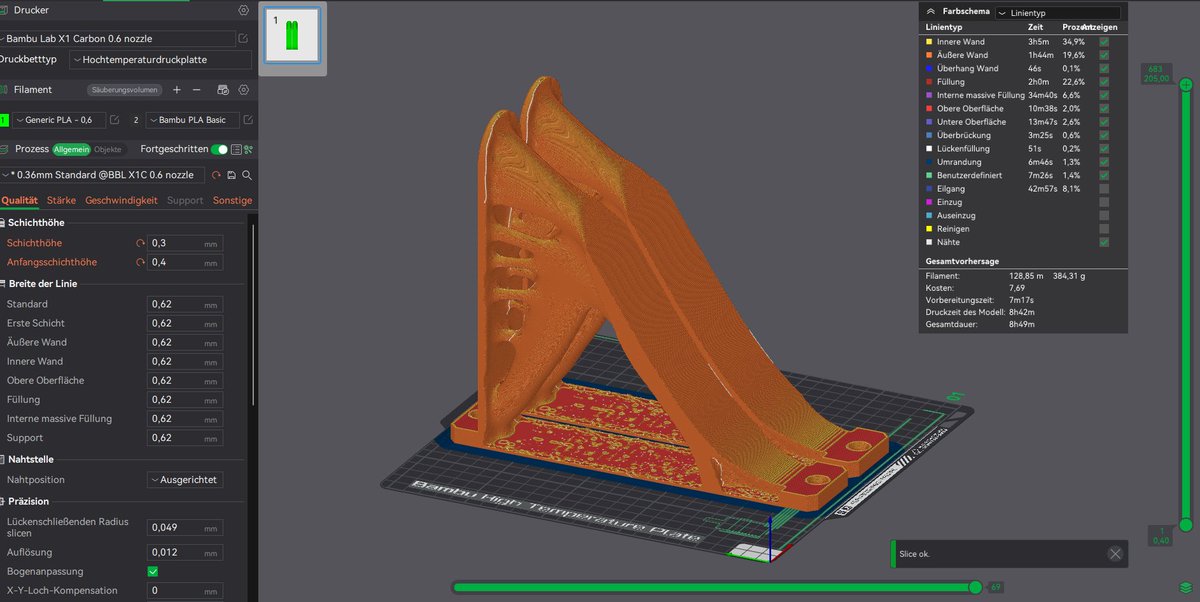Screen dimensions: 1200x602
Task: Switch to Stärke tab
Action: coord(61,200)
